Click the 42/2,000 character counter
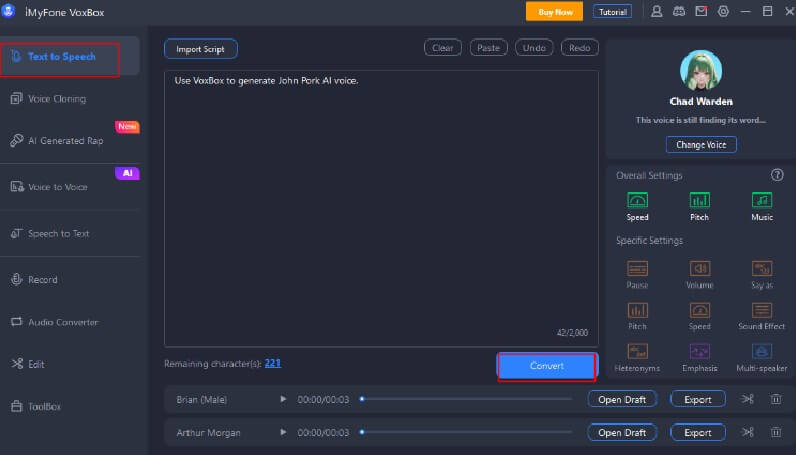 [x=572, y=333]
